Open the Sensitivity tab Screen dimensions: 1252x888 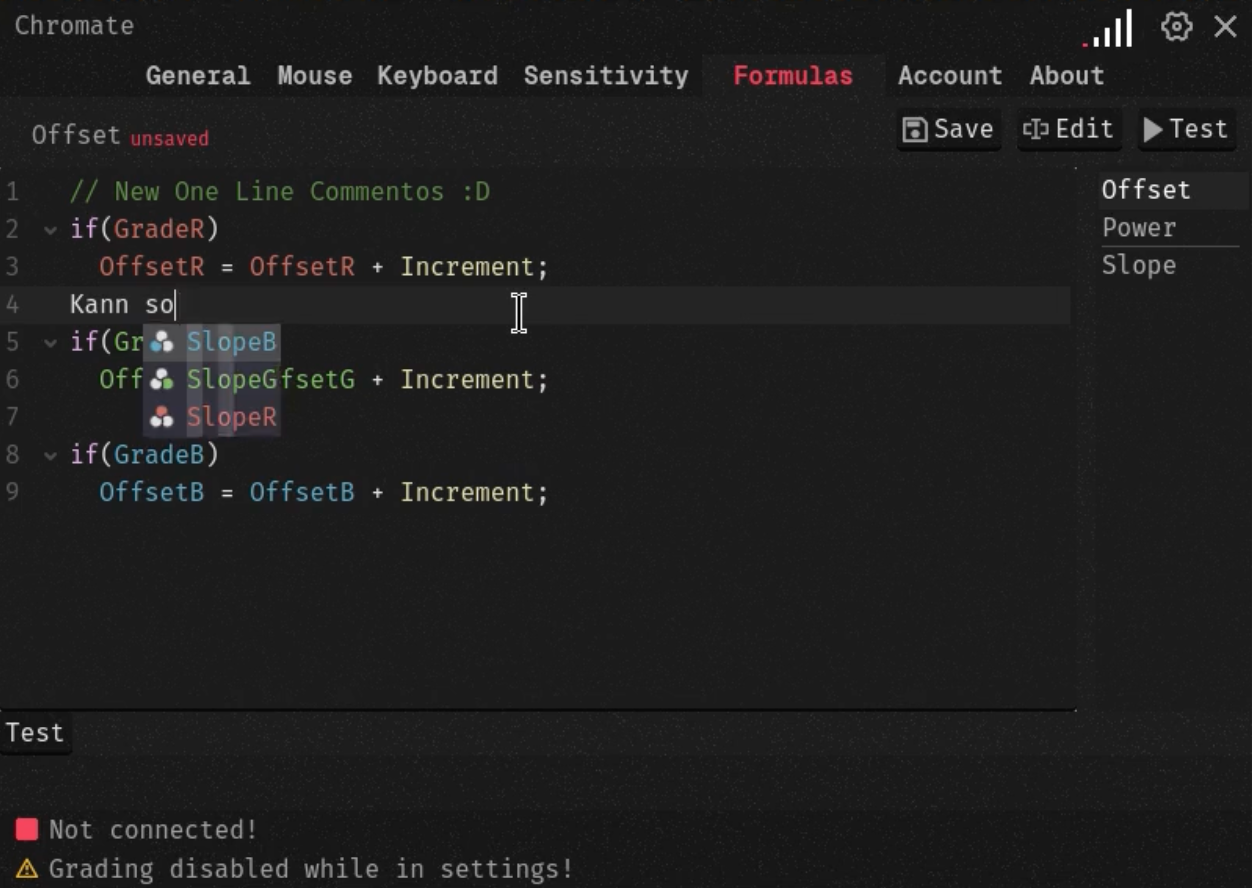click(x=605, y=76)
